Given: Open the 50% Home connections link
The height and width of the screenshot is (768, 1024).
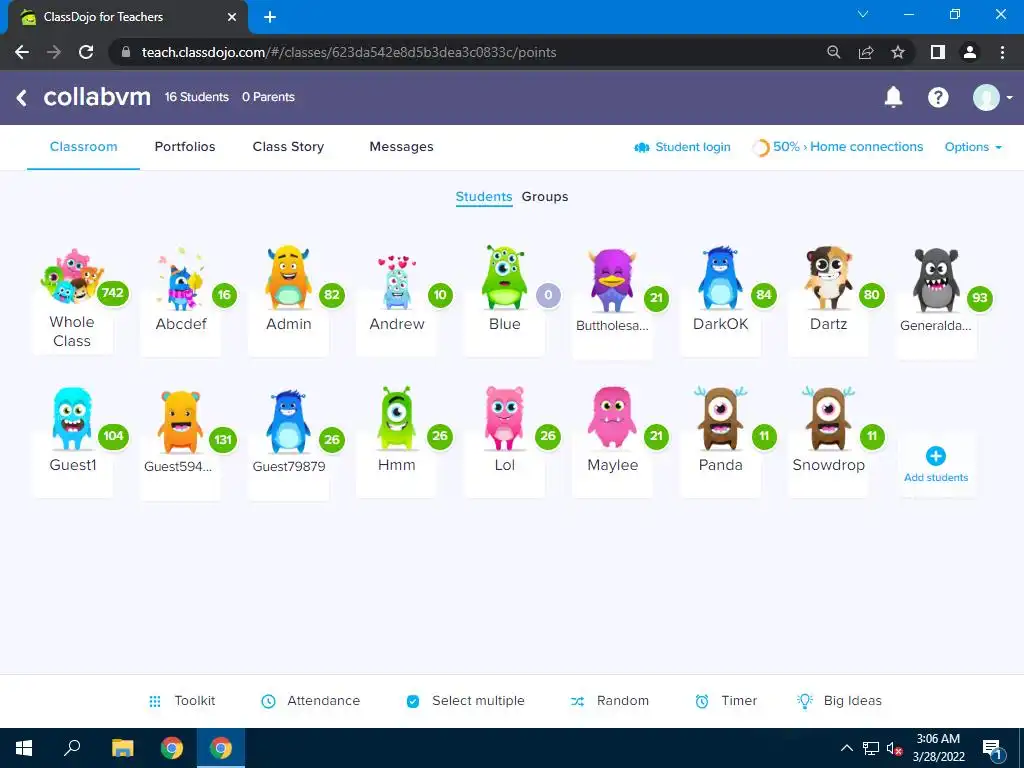Looking at the screenshot, I should [x=848, y=147].
